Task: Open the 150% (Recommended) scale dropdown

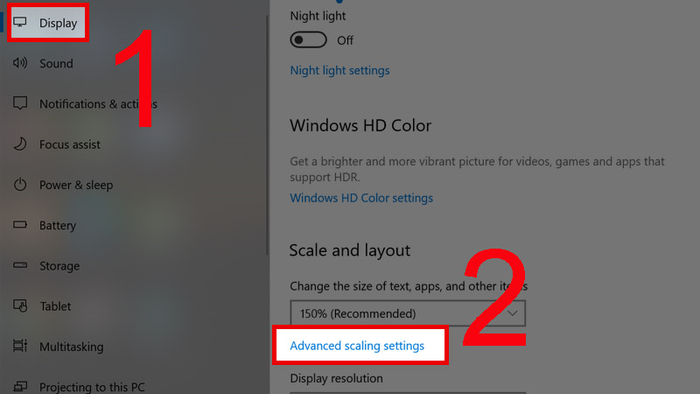Action: click(408, 313)
